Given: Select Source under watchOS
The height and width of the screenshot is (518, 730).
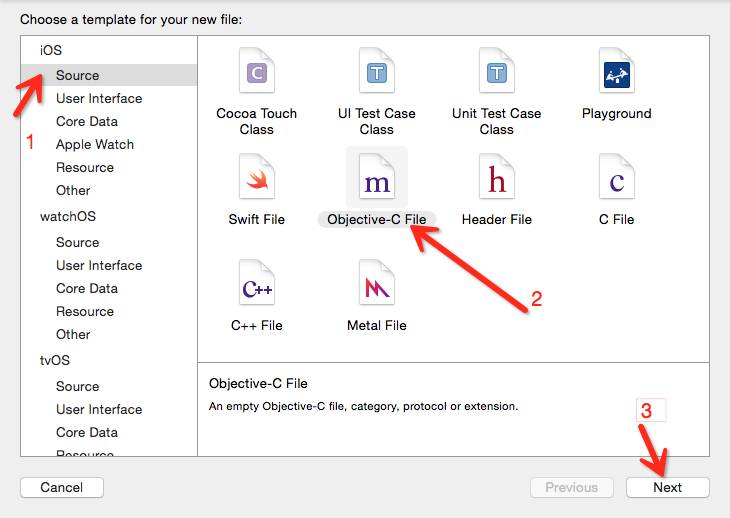Looking at the screenshot, I should 77,242.
